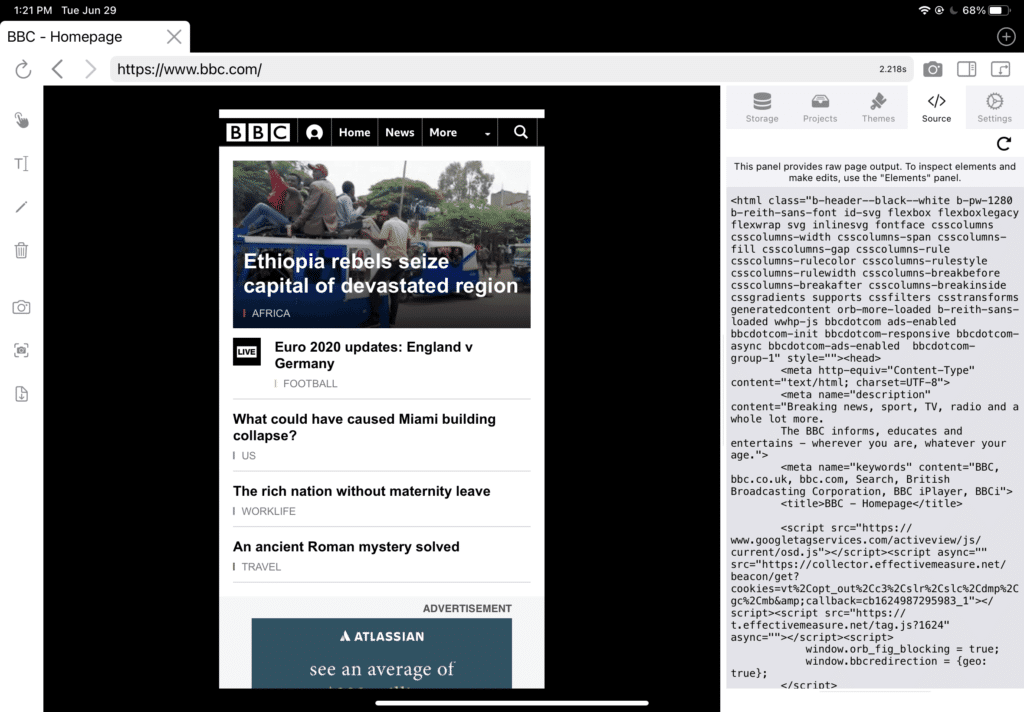
Task: Select the text edit tool in the sidebar
Action: point(22,163)
